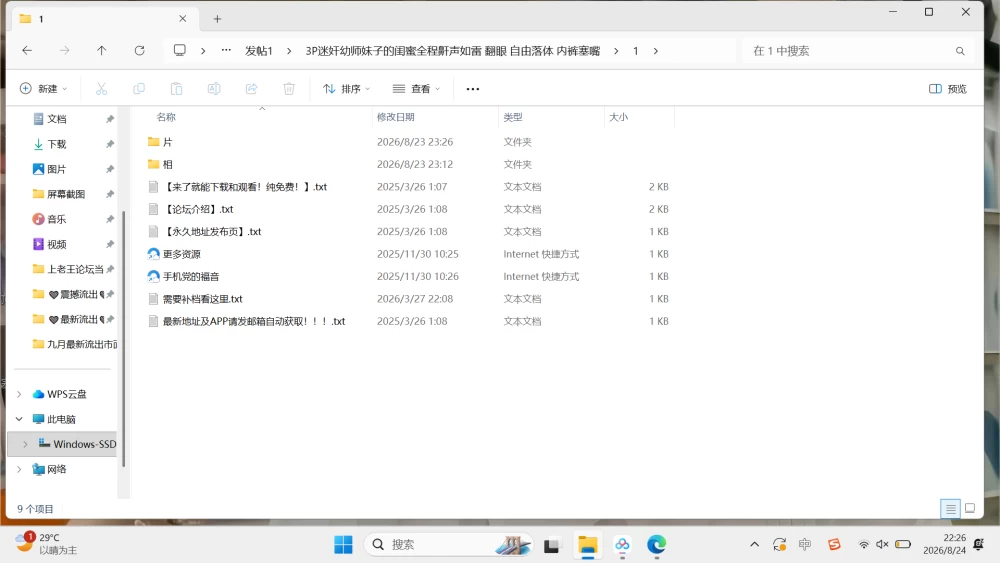Select the file 【论坛介绍】.txt
1000x563 pixels.
coord(198,209)
